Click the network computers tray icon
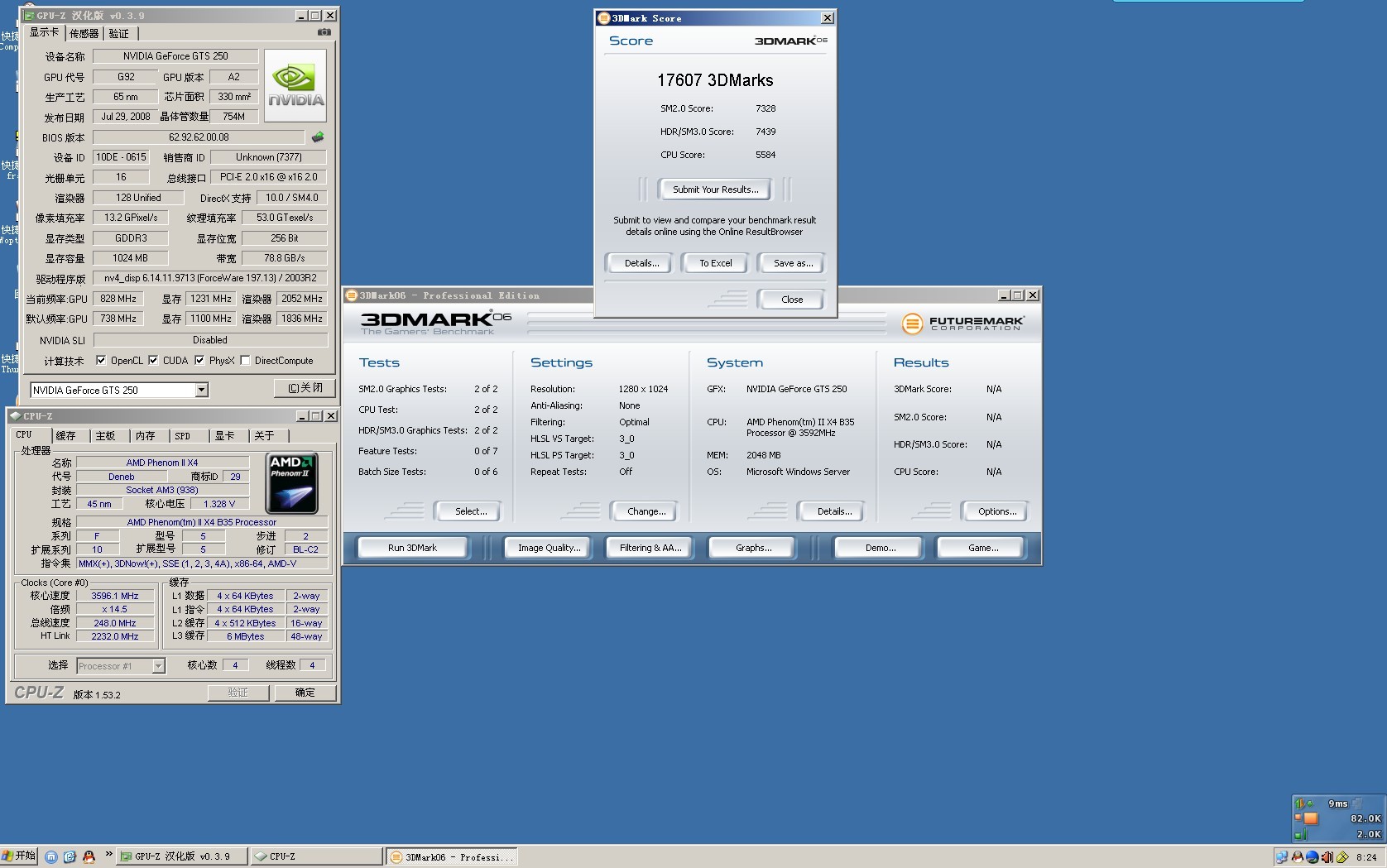Image resolution: width=1387 pixels, height=868 pixels. click(x=1282, y=857)
